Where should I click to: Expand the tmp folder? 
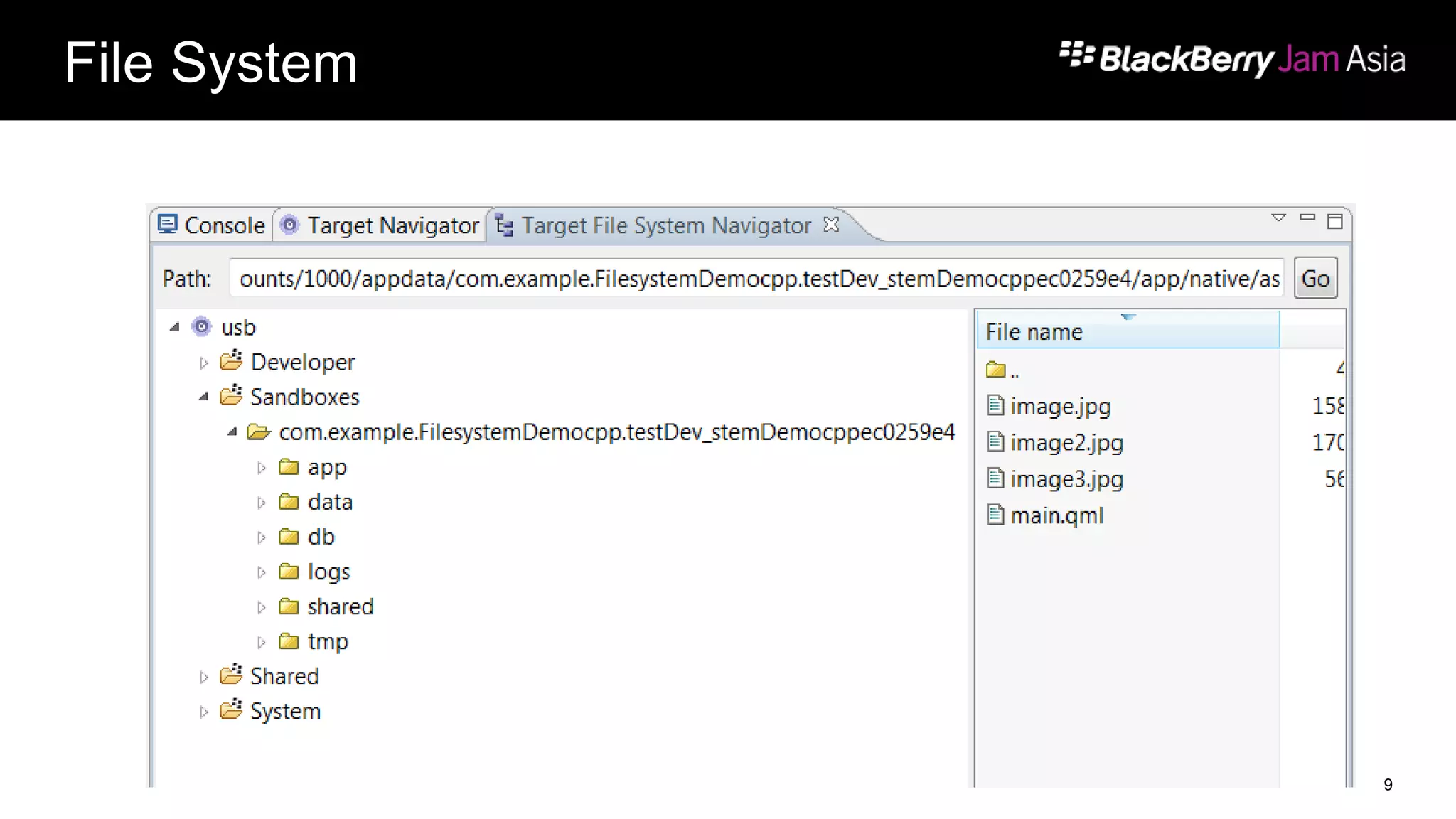(262, 642)
